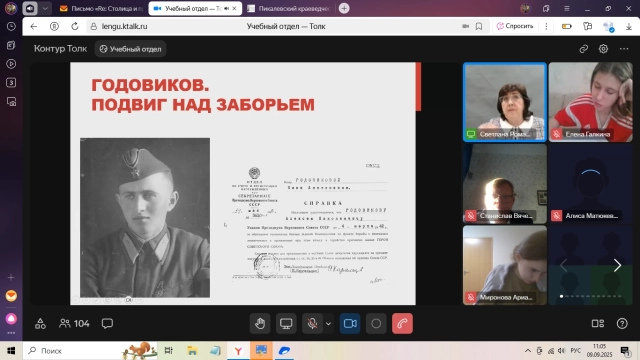Open the meeting chat
640x360 pixels.
pos(107,324)
